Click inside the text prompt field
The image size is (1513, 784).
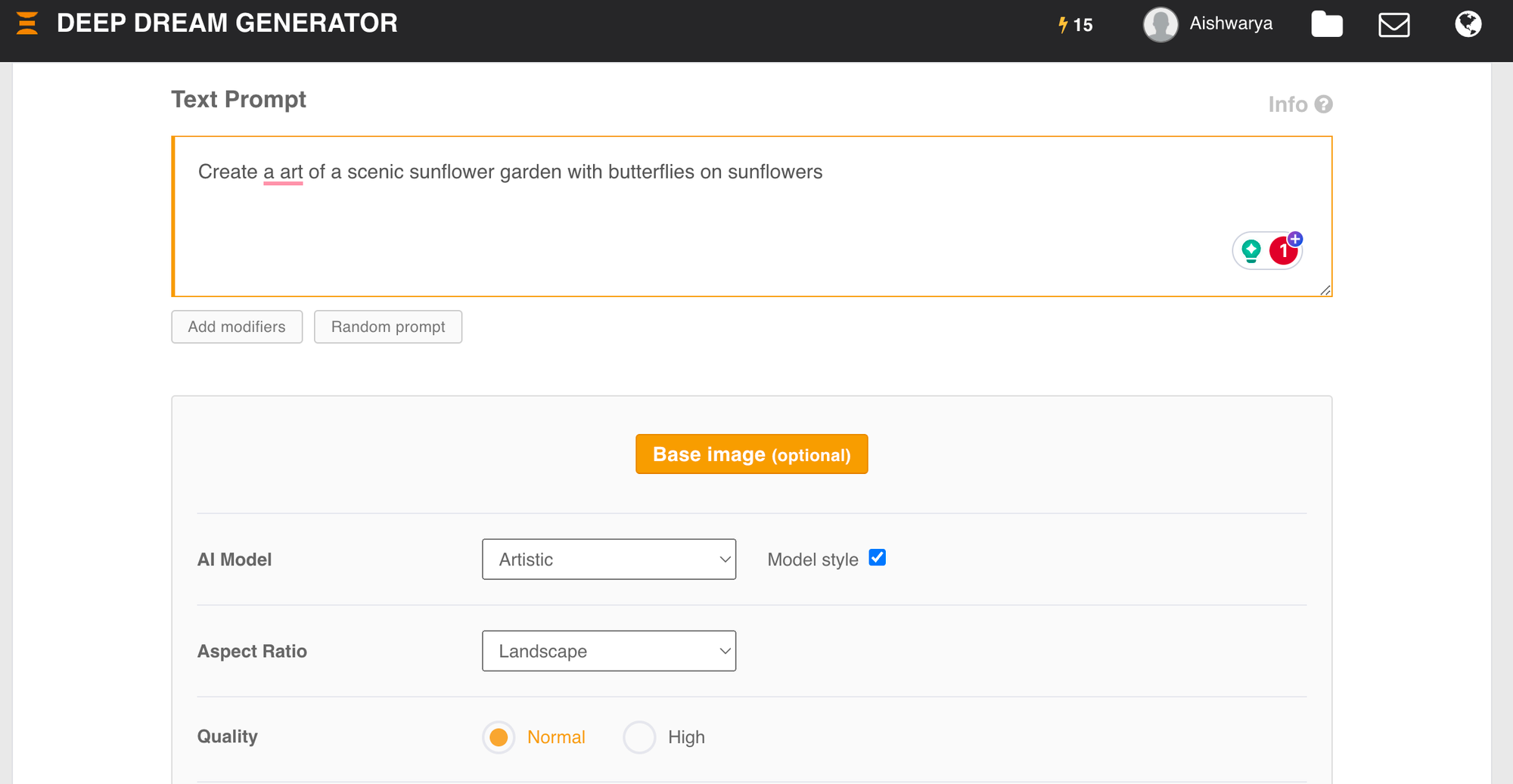681,227
